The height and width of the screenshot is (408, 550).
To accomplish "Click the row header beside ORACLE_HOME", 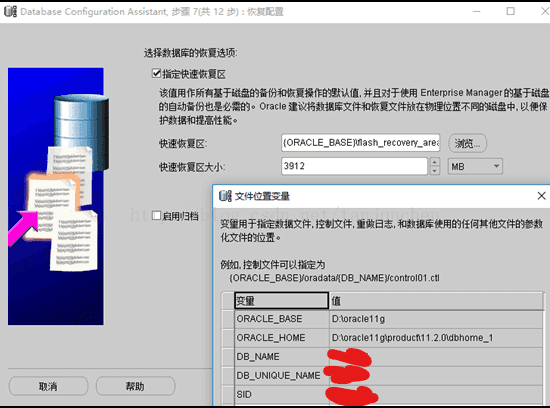I will [228, 338].
